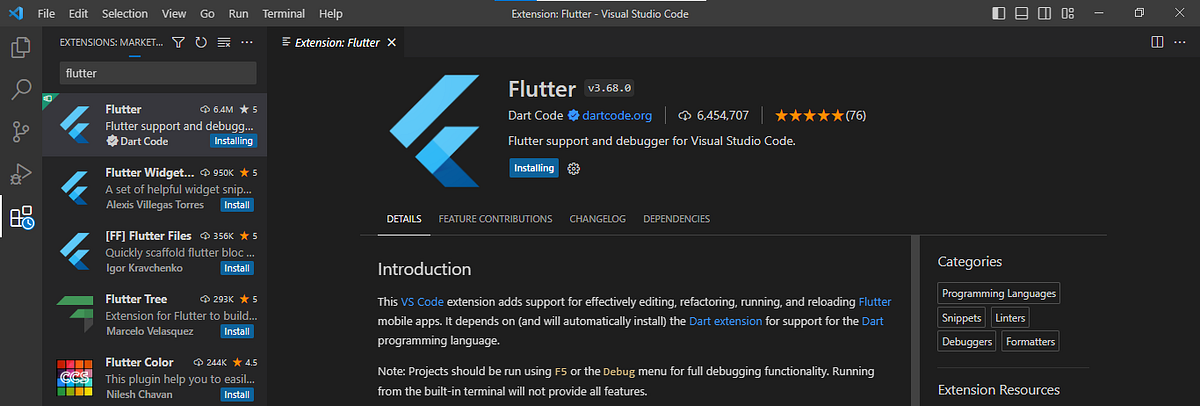Switch to the Dependencies tab

tap(676, 219)
